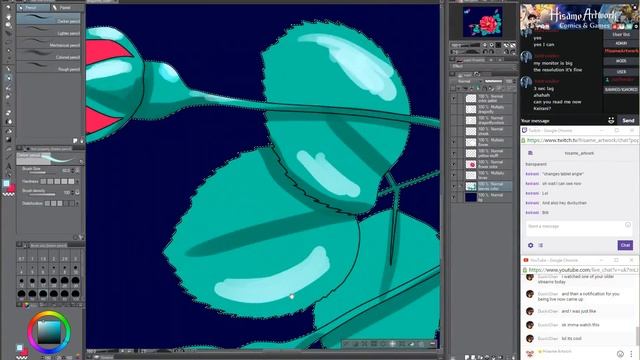Click the emoji icon beside Send
This screenshot has height=360, width=640.
point(611,120)
